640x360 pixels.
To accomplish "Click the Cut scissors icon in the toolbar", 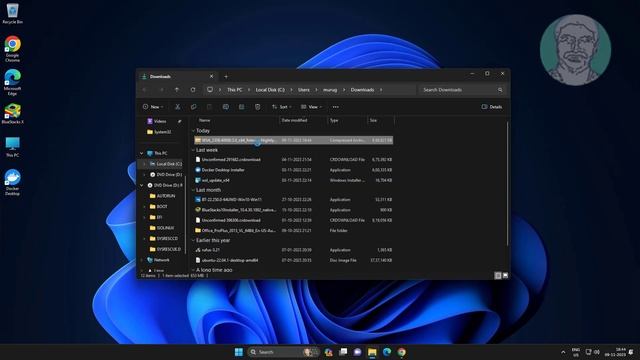I will tap(178, 107).
